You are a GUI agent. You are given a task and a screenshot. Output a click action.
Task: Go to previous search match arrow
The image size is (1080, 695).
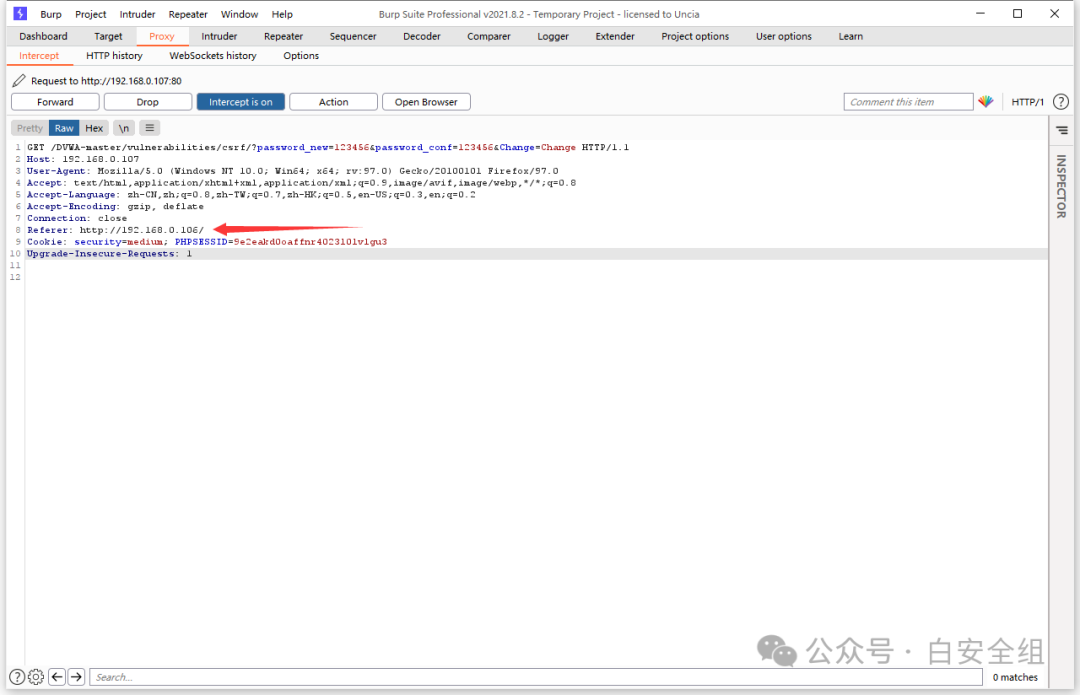tap(57, 677)
